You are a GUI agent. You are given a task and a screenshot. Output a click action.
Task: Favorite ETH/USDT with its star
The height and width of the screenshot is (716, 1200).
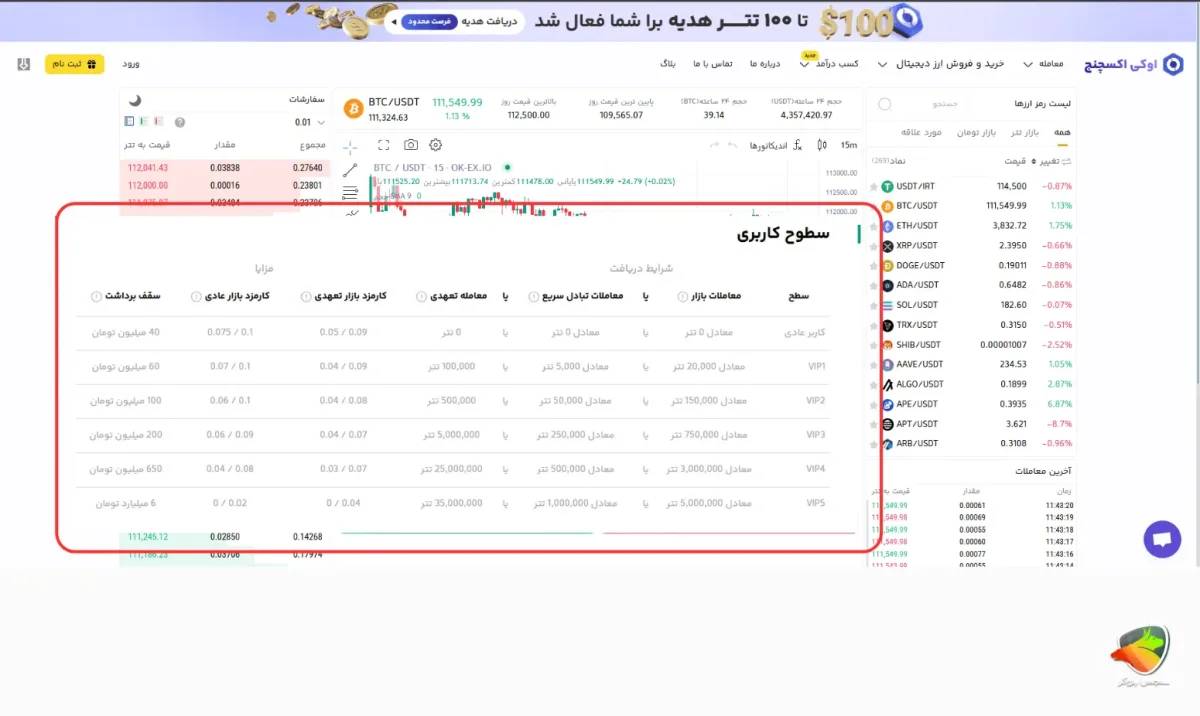tap(873, 226)
